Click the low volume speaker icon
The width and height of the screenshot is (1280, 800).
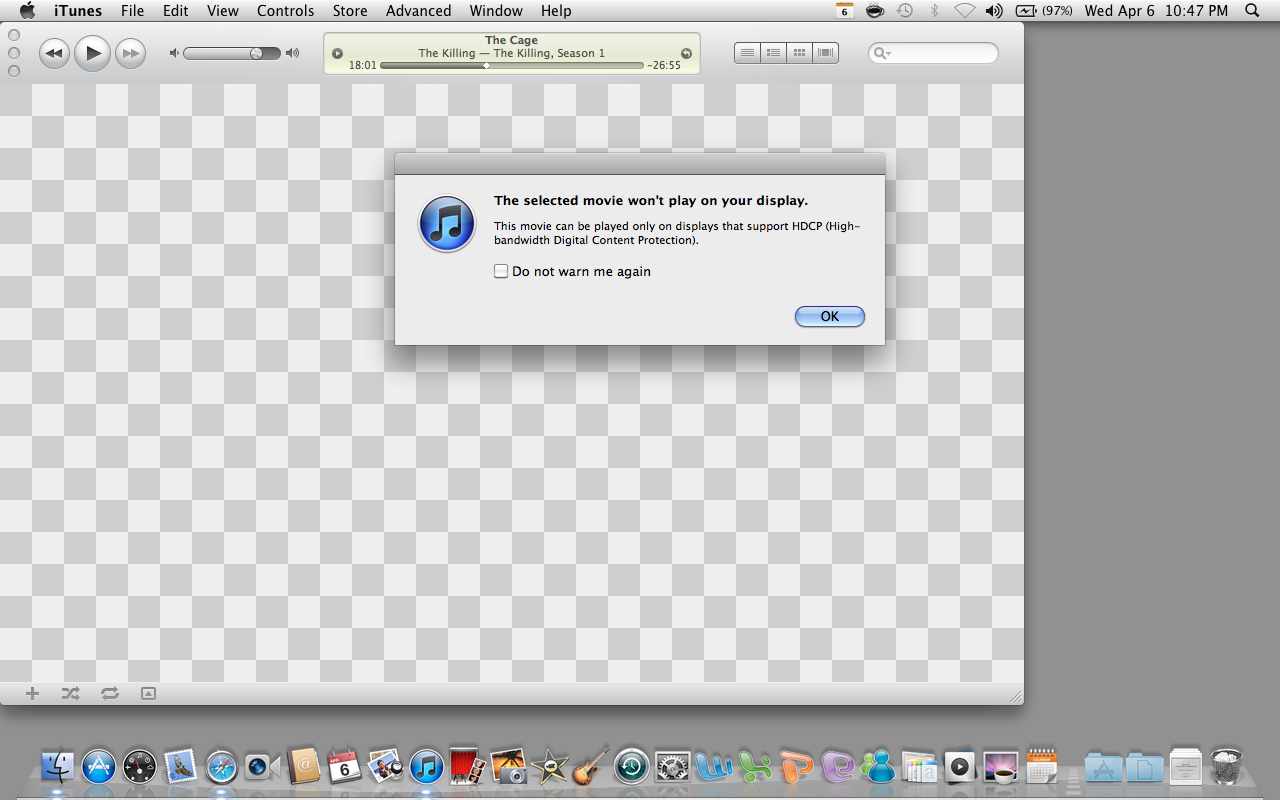174,53
